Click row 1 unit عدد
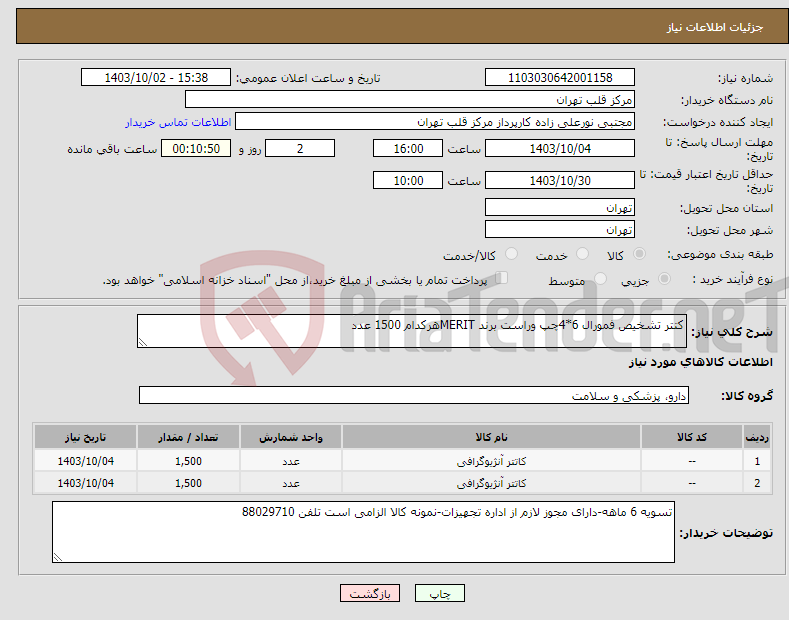789x620 pixels. 291,461
